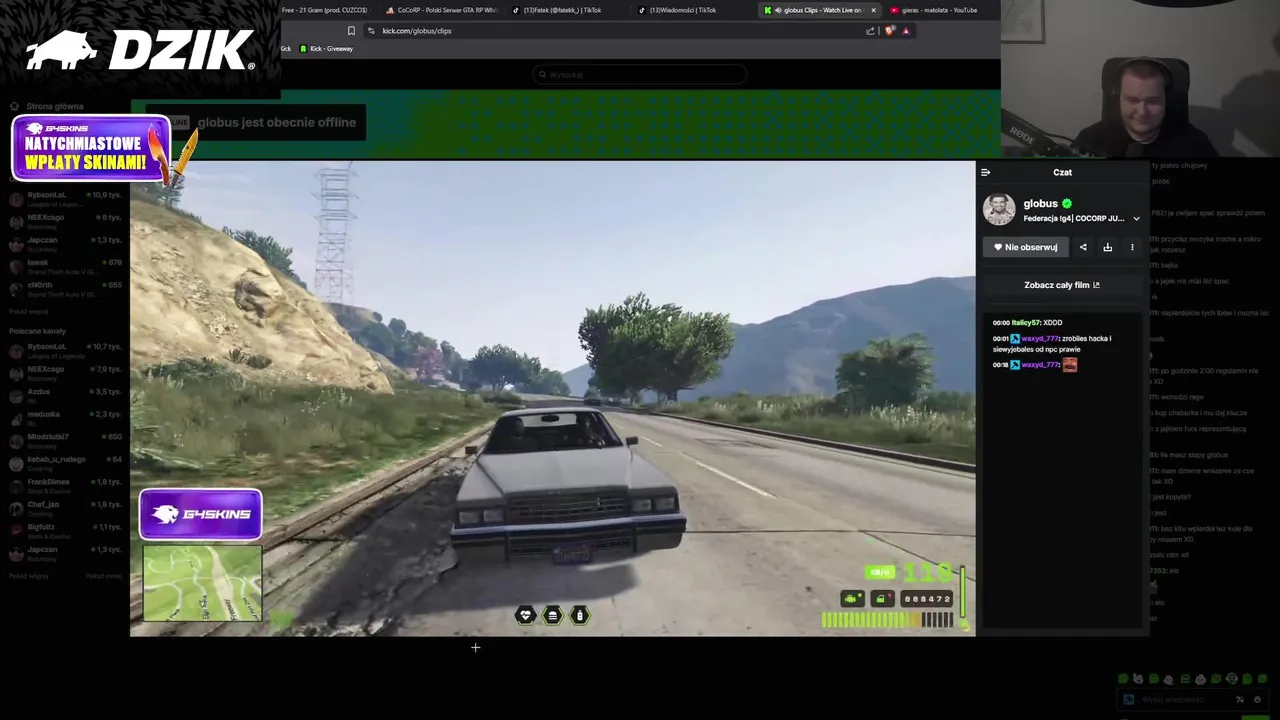Switch to gieras - małolata YouTube tab

click(x=940, y=10)
